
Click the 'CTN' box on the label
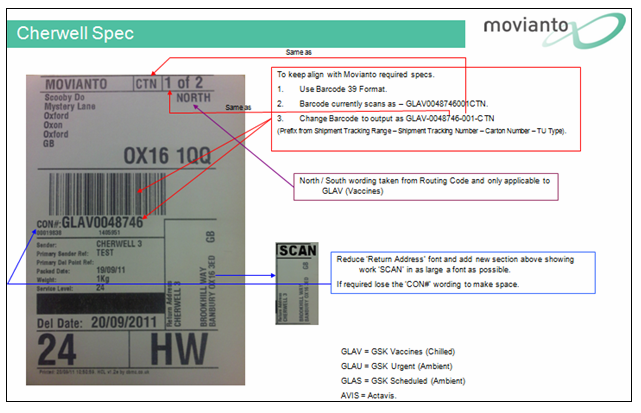(x=146, y=84)
